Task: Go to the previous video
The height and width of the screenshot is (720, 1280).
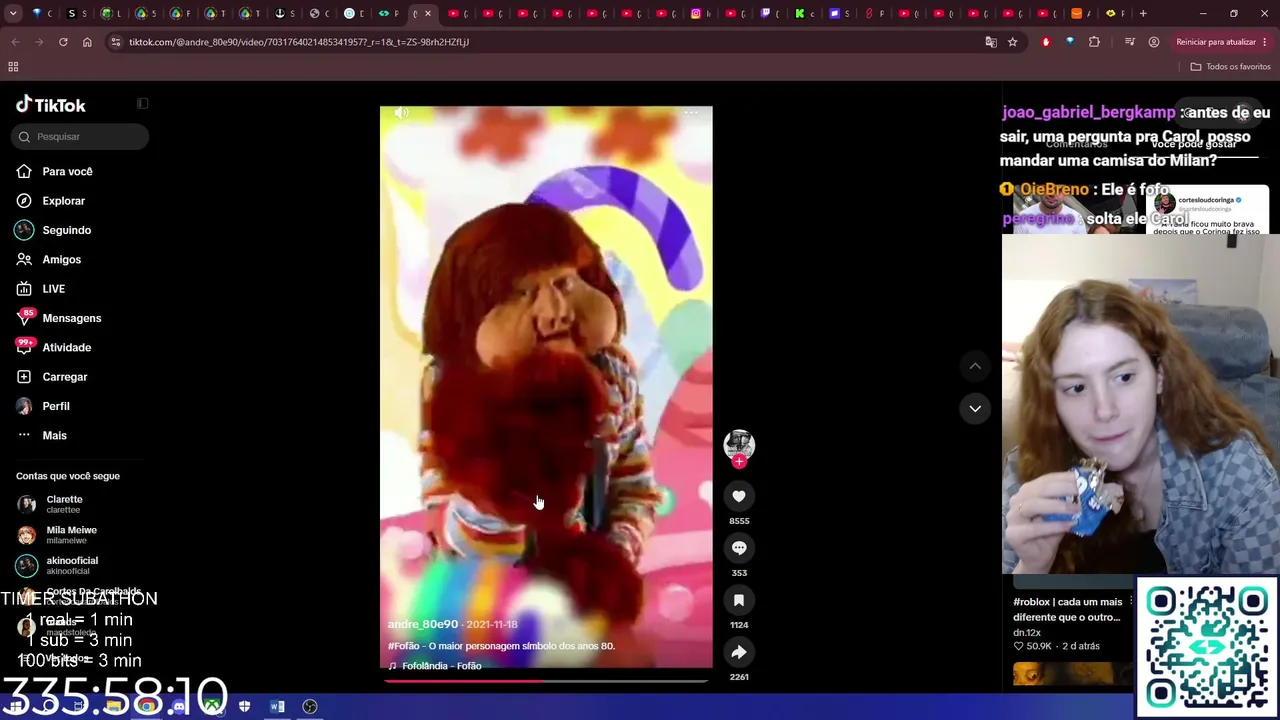Action: pos(975,366)
